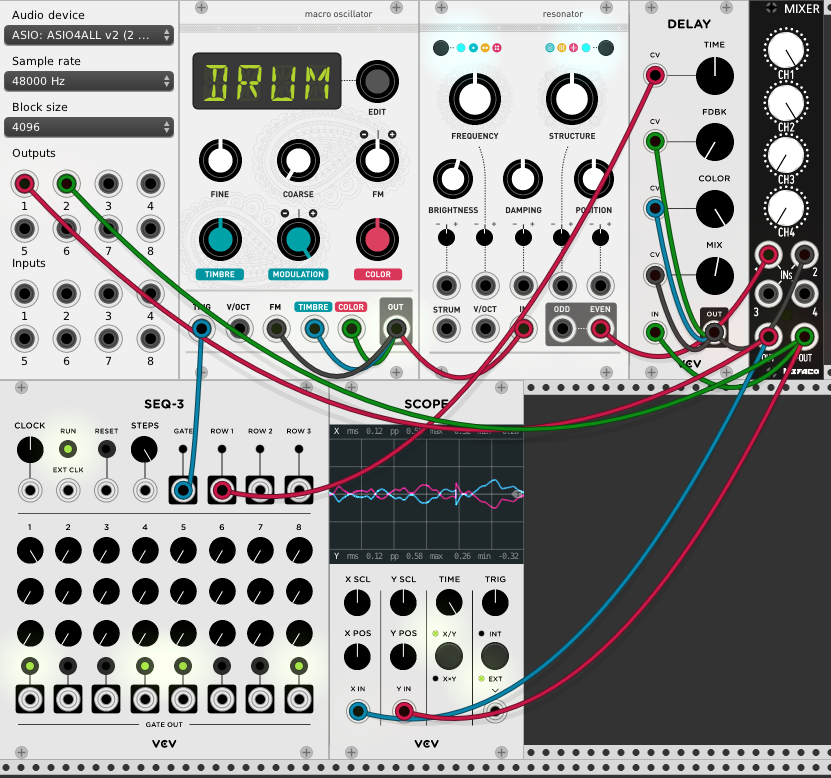Click audio interface Input 1 jack
Screen dimensions: 831x778
coord(24,294)
